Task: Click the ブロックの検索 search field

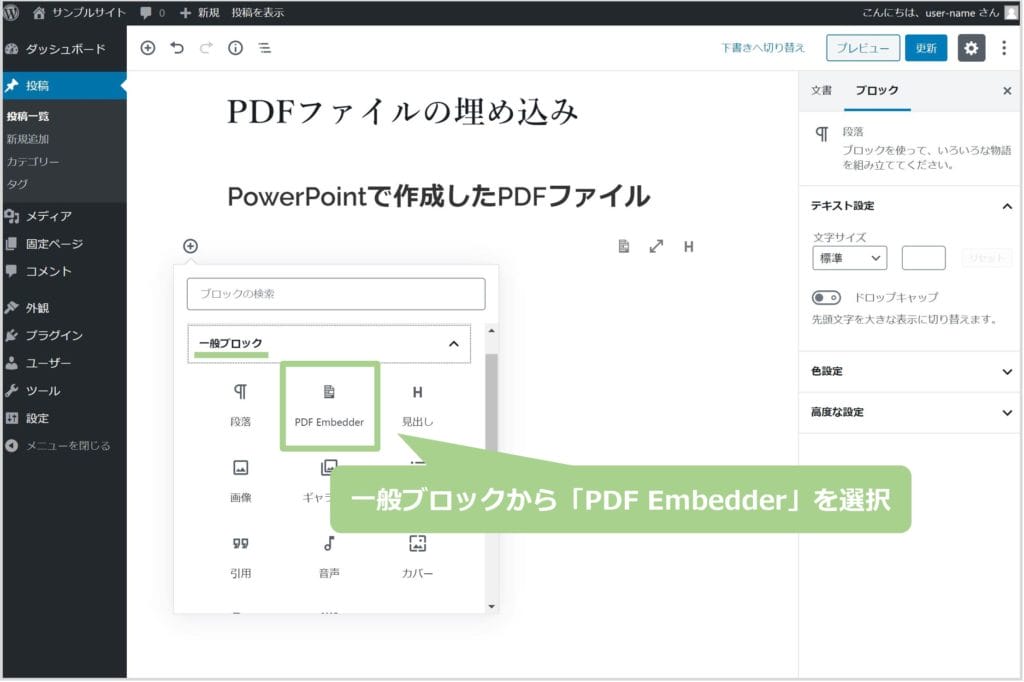Action: tap(335, 294)
